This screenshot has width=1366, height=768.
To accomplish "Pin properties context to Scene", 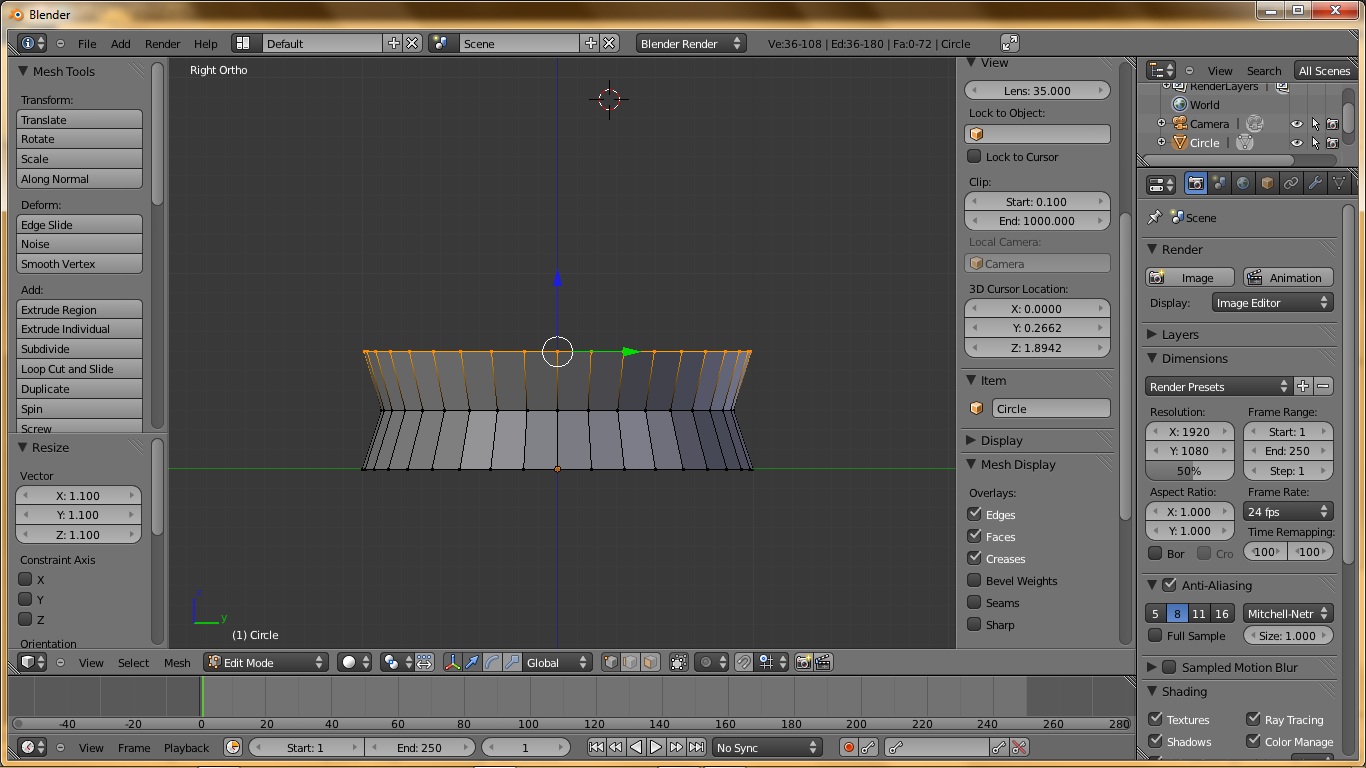I will (1155, 217).
